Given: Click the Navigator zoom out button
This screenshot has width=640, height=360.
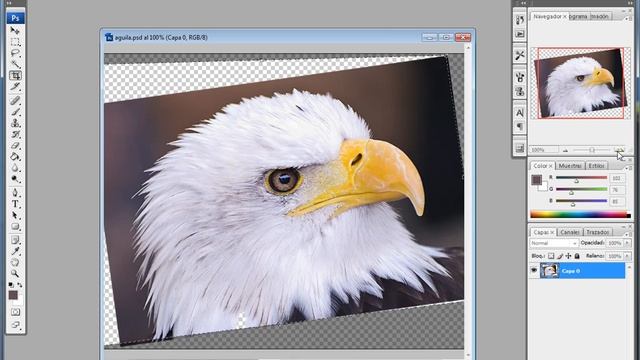Looking at the screenshot, I should point(565,150).
